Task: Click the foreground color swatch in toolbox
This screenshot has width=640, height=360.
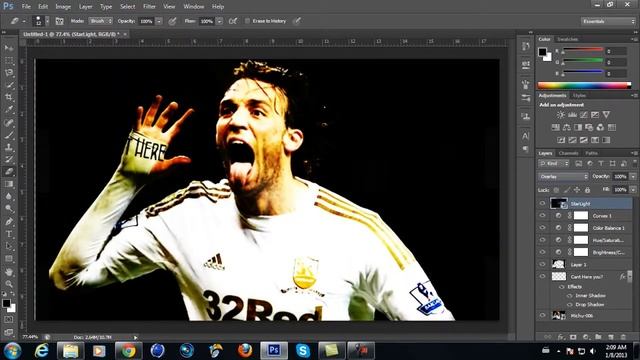Action: coord(6,303)
